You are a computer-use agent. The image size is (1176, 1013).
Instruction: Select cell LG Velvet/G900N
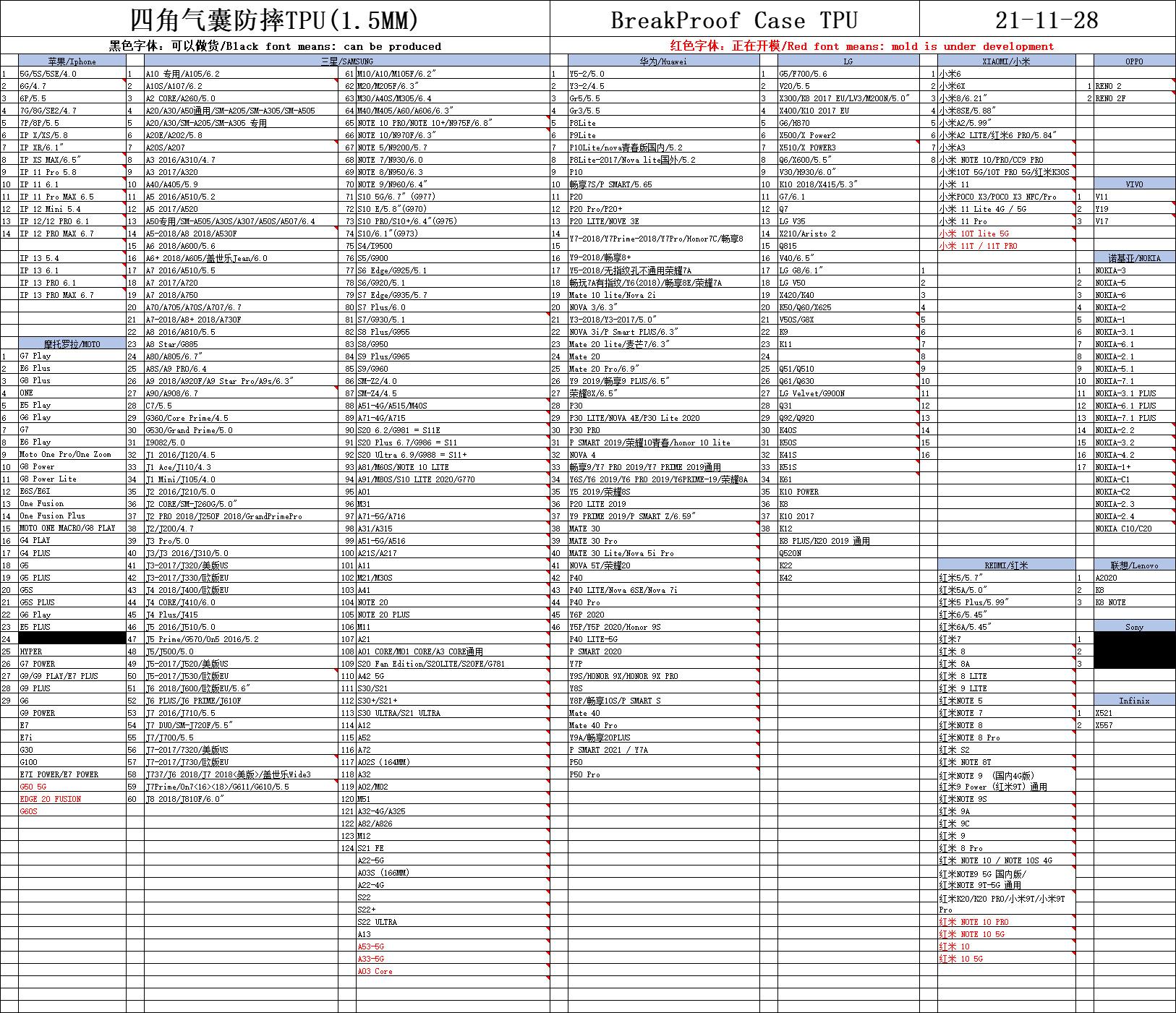pos(848,393)
